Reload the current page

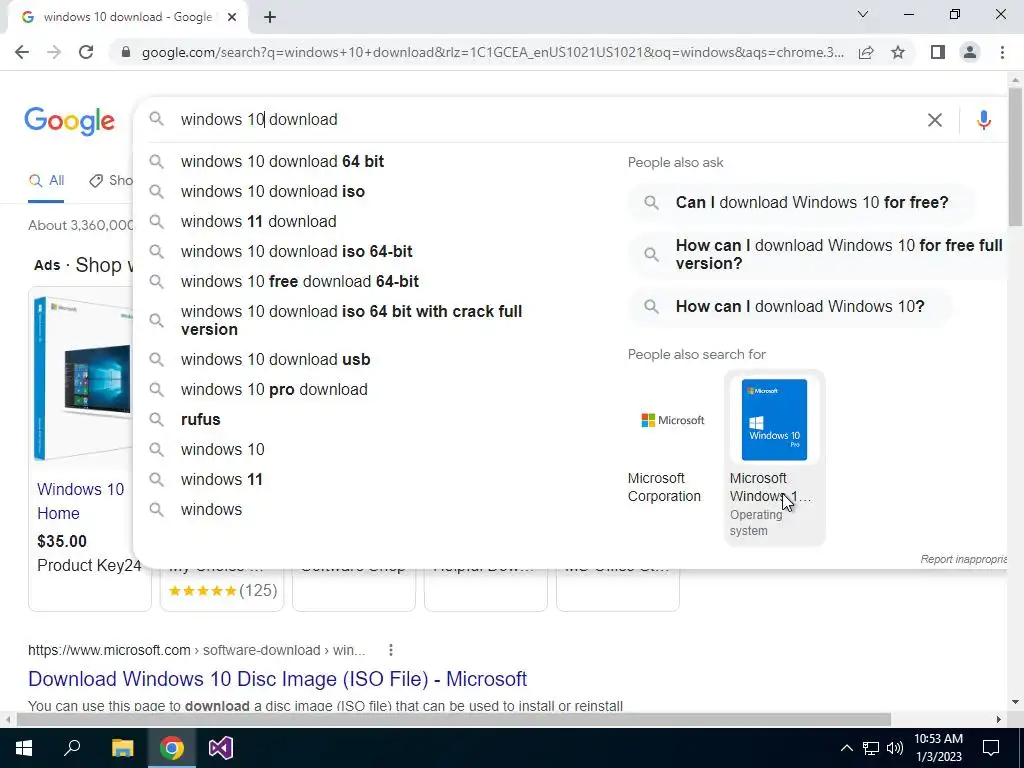86,52
